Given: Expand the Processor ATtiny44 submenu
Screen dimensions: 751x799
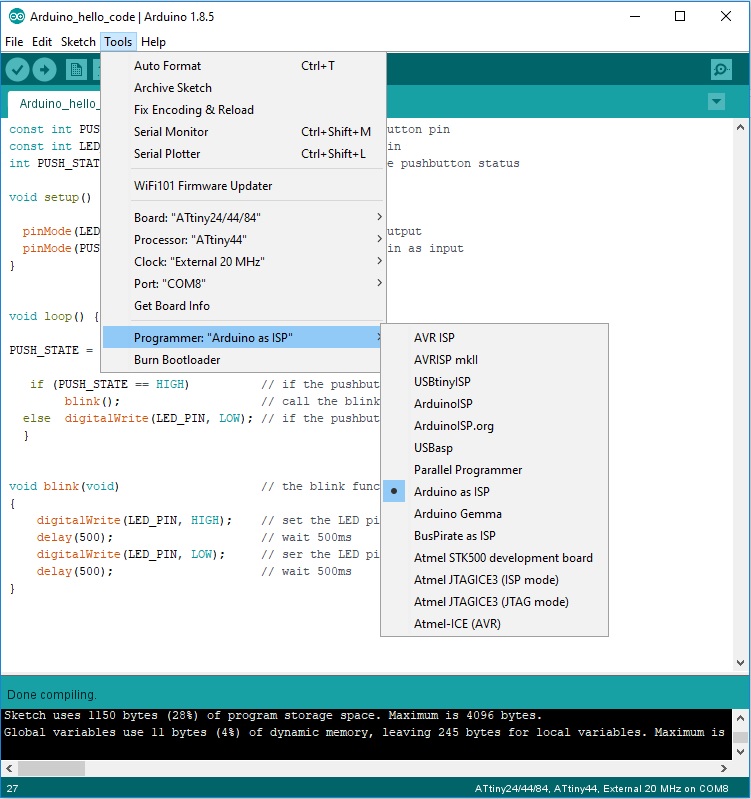Looking at the screenshot, I should 244,239.
